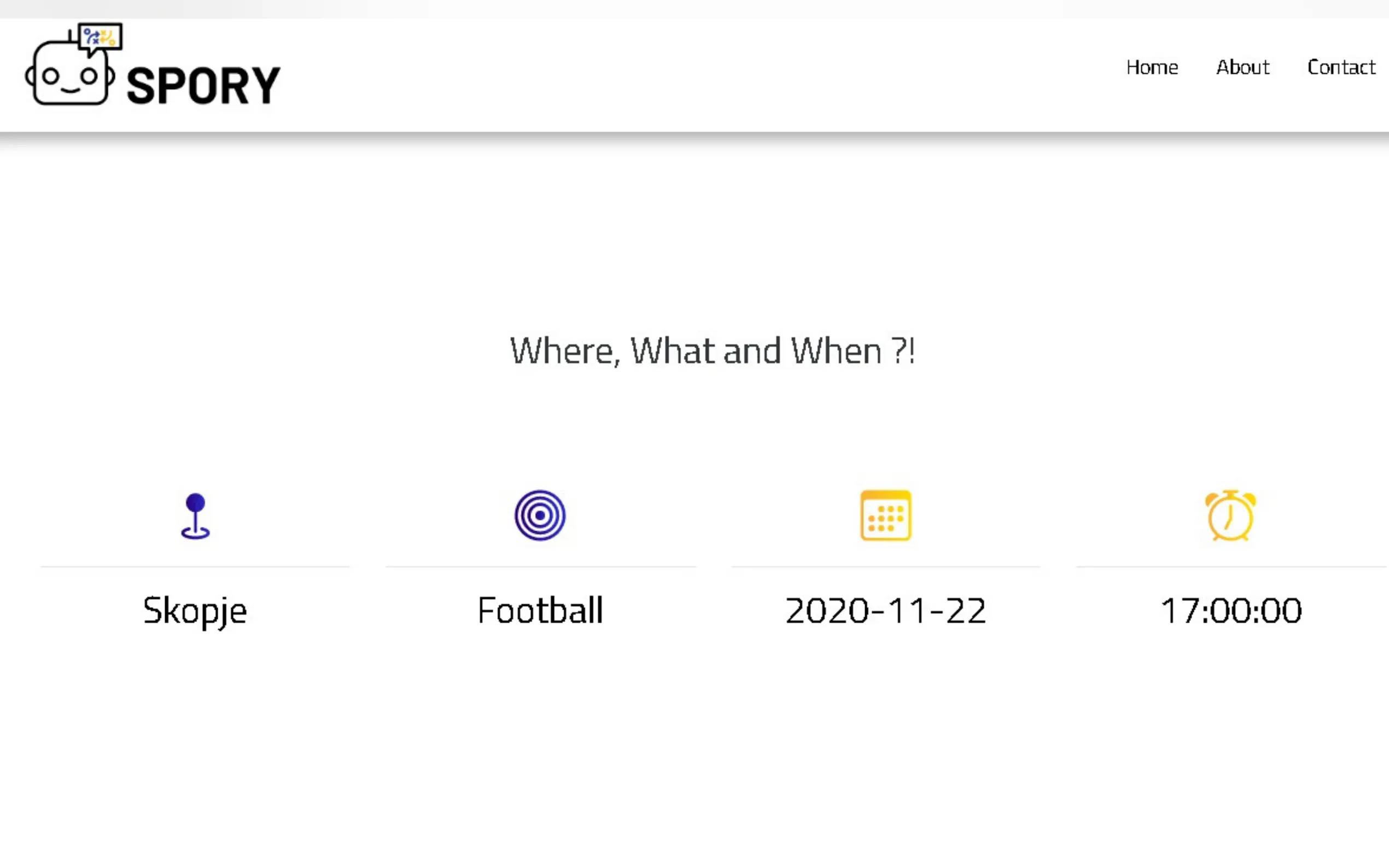Click the yellow calendar icon

coord(885,515)
